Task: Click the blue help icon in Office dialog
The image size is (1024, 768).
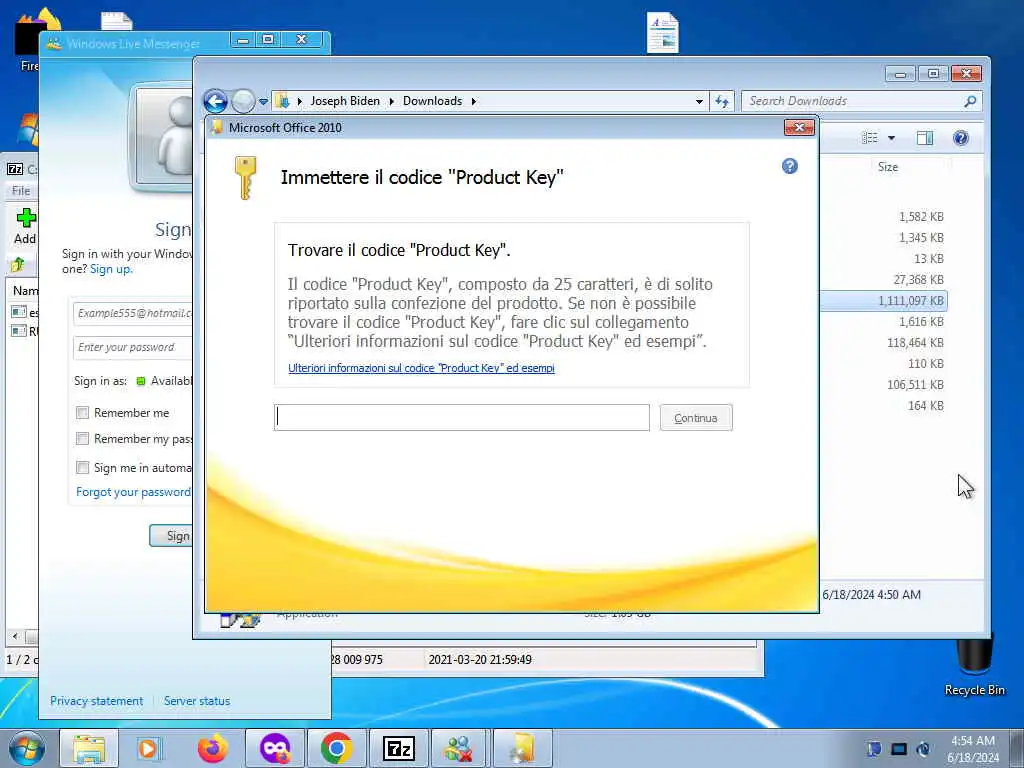Action: click(x=790, y=166)
